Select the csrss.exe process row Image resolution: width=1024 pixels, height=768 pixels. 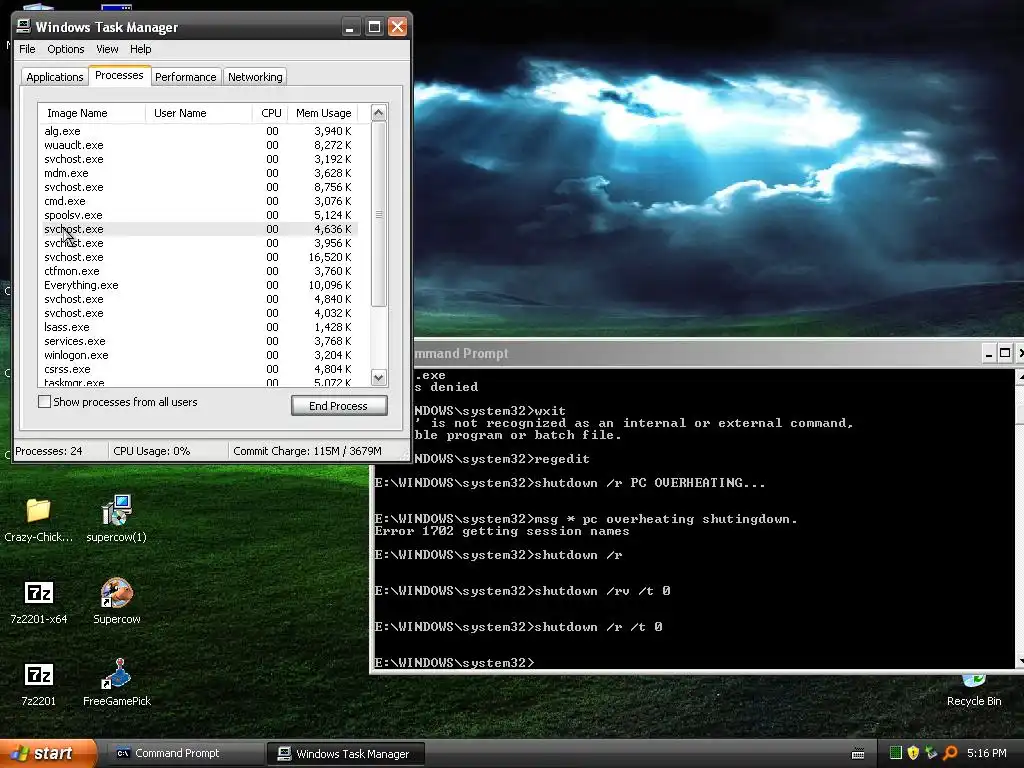[x=199, y=369]
